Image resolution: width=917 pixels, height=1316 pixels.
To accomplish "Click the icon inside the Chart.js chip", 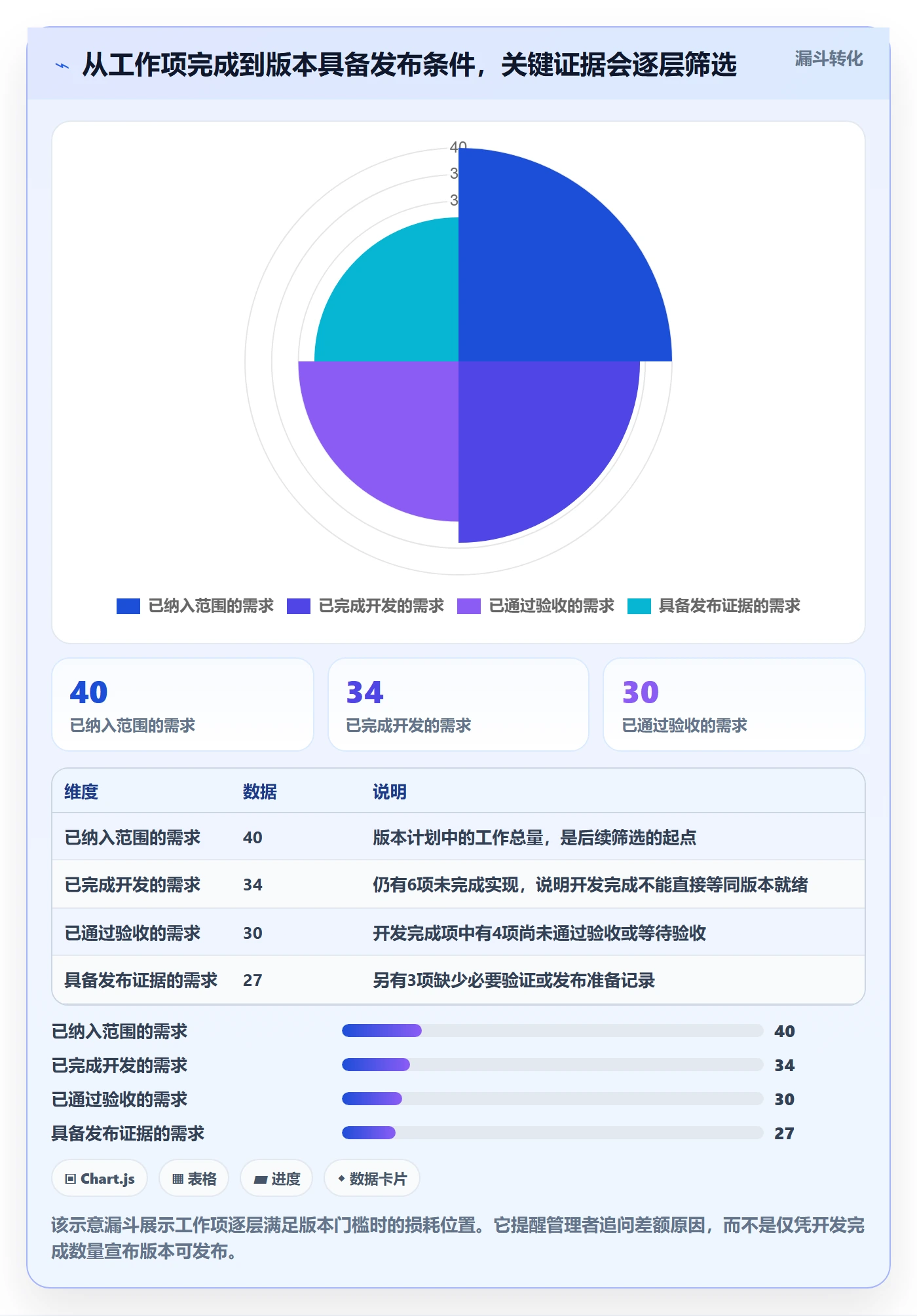I will pyautogui.click(x=71, y=1179).
